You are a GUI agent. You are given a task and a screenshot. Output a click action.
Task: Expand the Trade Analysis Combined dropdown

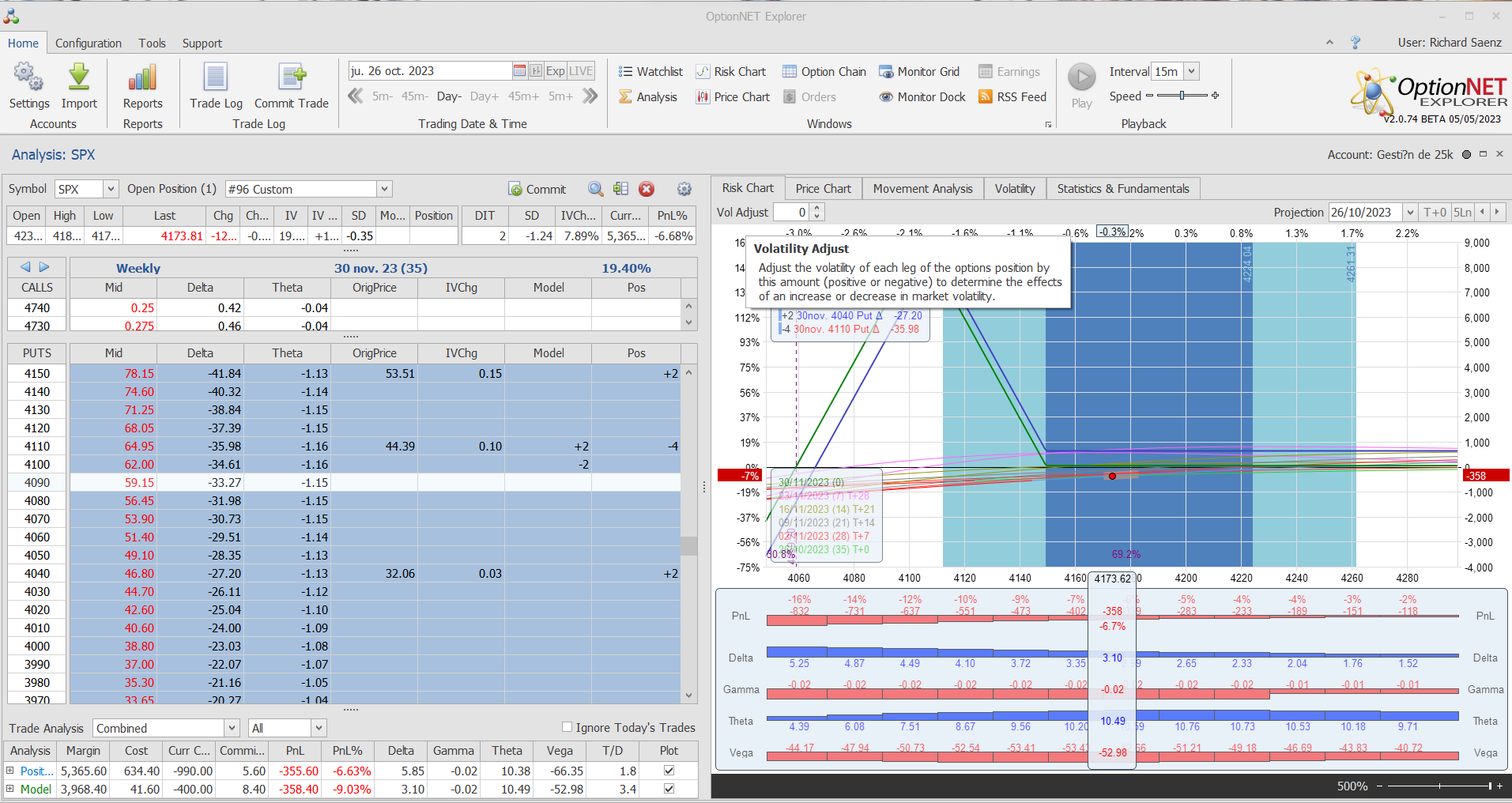click(x=232, y=728)
